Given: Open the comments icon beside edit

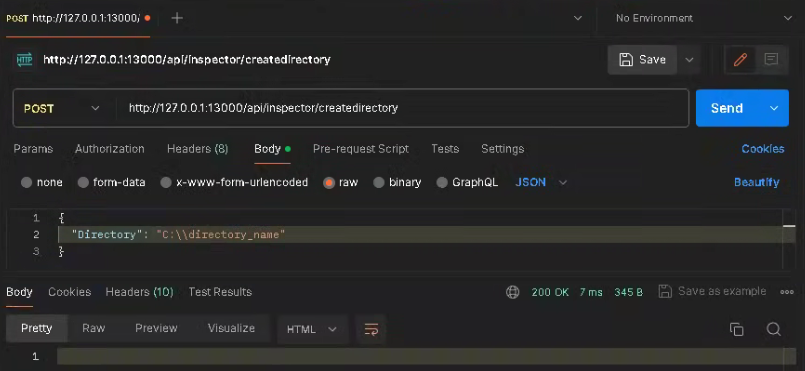Looking at the screenshot, I should 771,60.
